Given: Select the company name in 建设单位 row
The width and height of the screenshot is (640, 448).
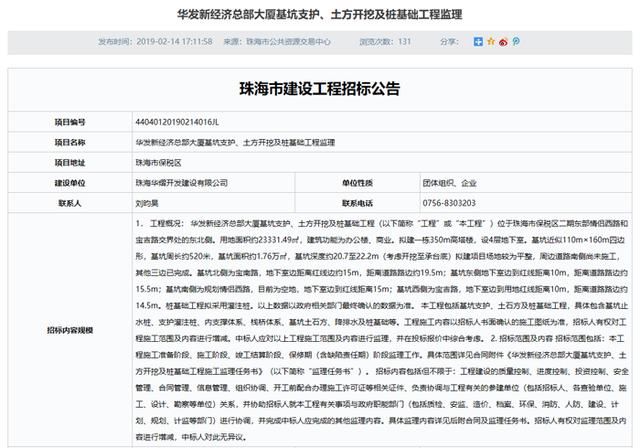Looking at the screenshot, I should [x=182, y=183].
